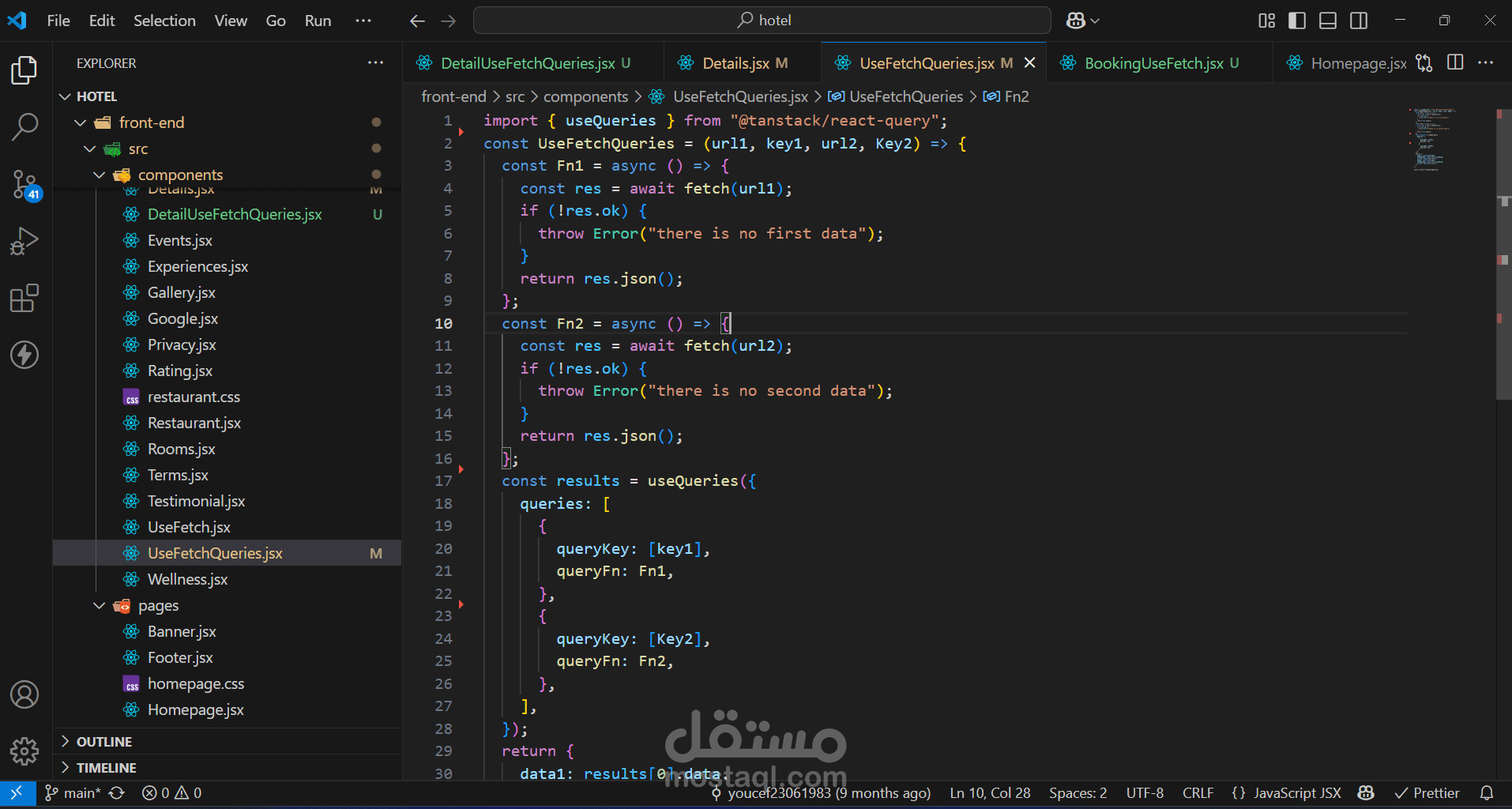The width and height of the screenshot is (1512, 809).
Task: Synchronize changes icon in status bar
Action: click(x=117, y=792)
